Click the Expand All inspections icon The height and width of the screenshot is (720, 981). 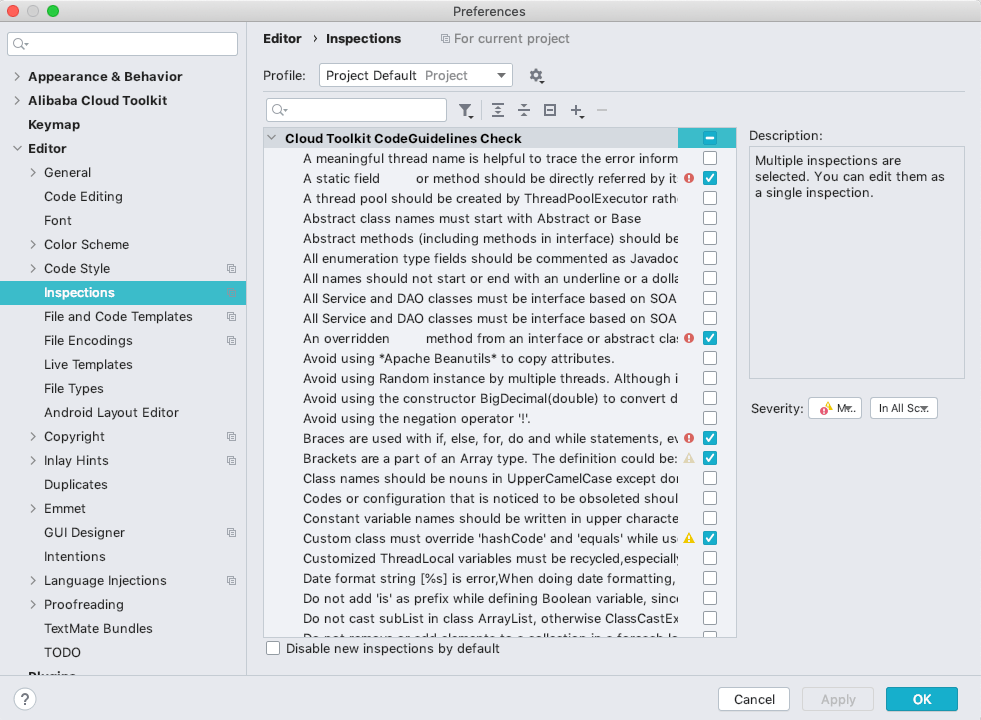click(497, 110)
